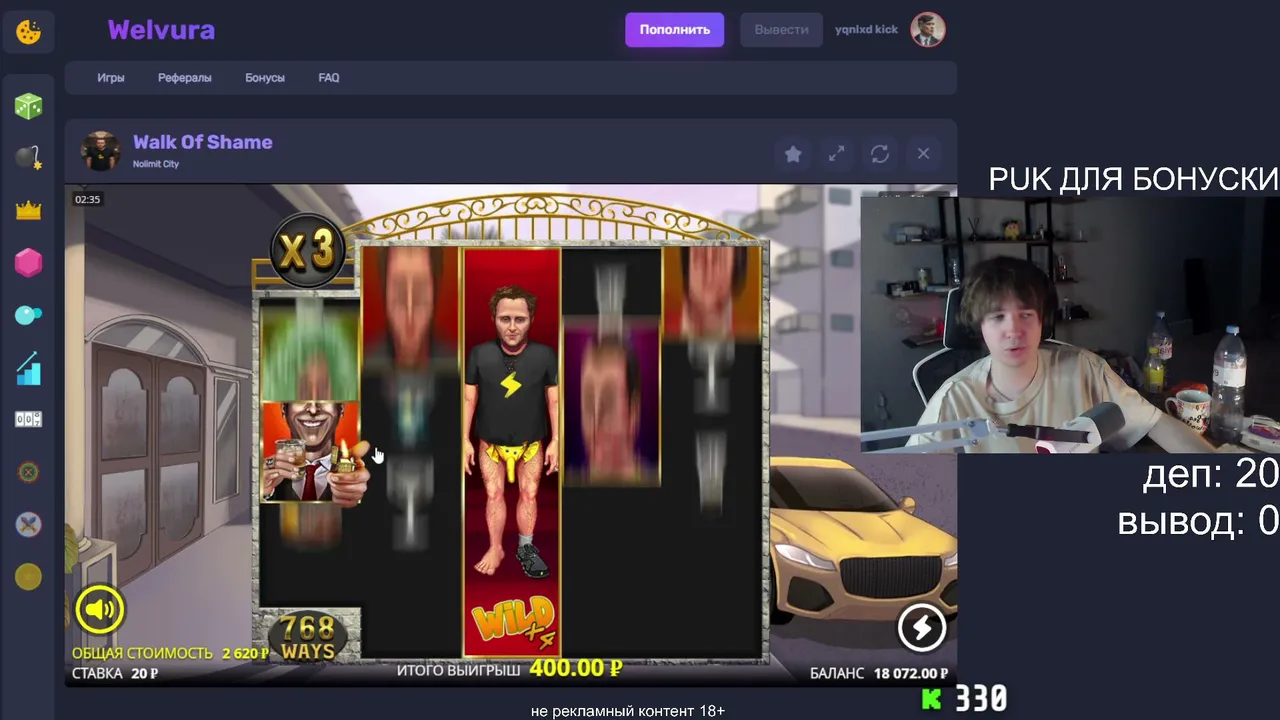
Task: Click the Walk Of Shame game thumbnail
Action: [100, 152]
